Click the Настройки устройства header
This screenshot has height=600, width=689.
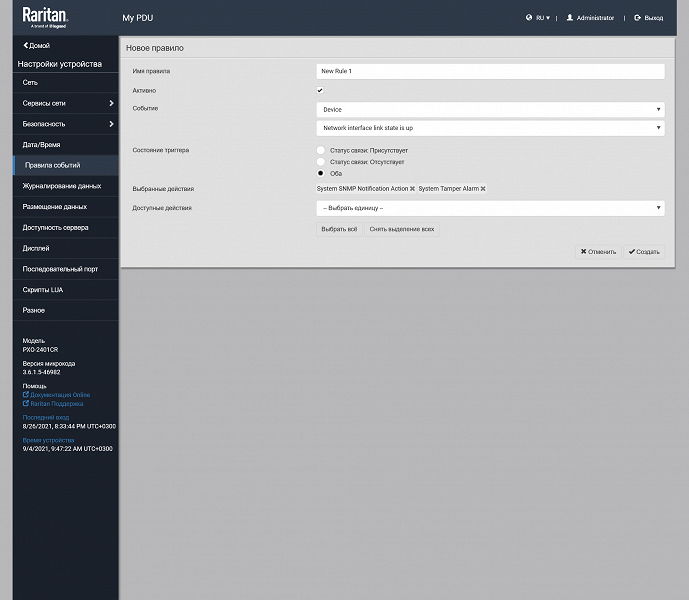[x=60, y=64]
